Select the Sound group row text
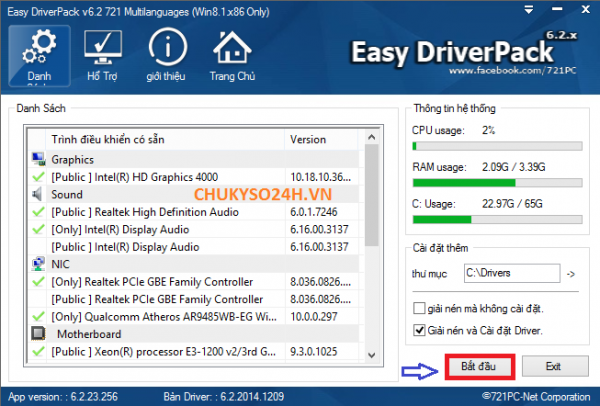The image size is (600, 406). pyautogui.click(x=67, y=194)
